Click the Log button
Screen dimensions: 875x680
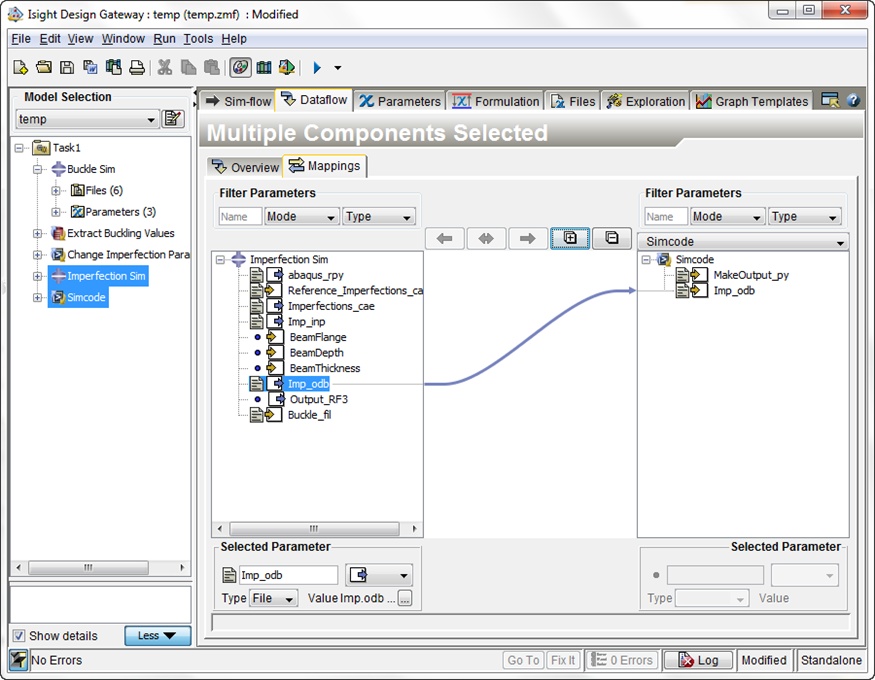tap(698, 660)
